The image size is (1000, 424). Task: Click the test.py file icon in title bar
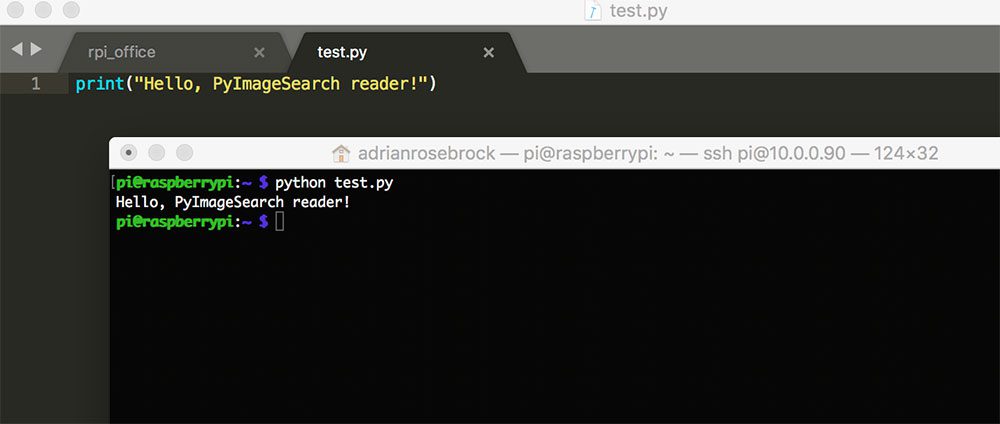[593, 11]
